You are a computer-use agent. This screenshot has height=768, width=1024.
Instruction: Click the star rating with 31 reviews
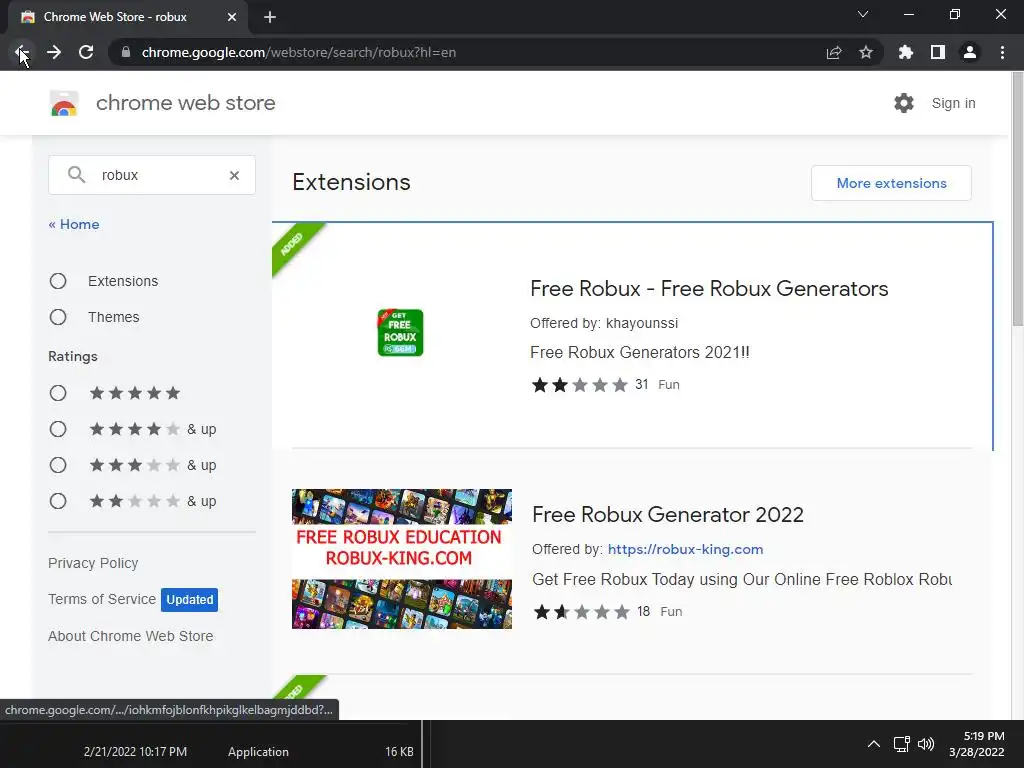click(580, 385)
